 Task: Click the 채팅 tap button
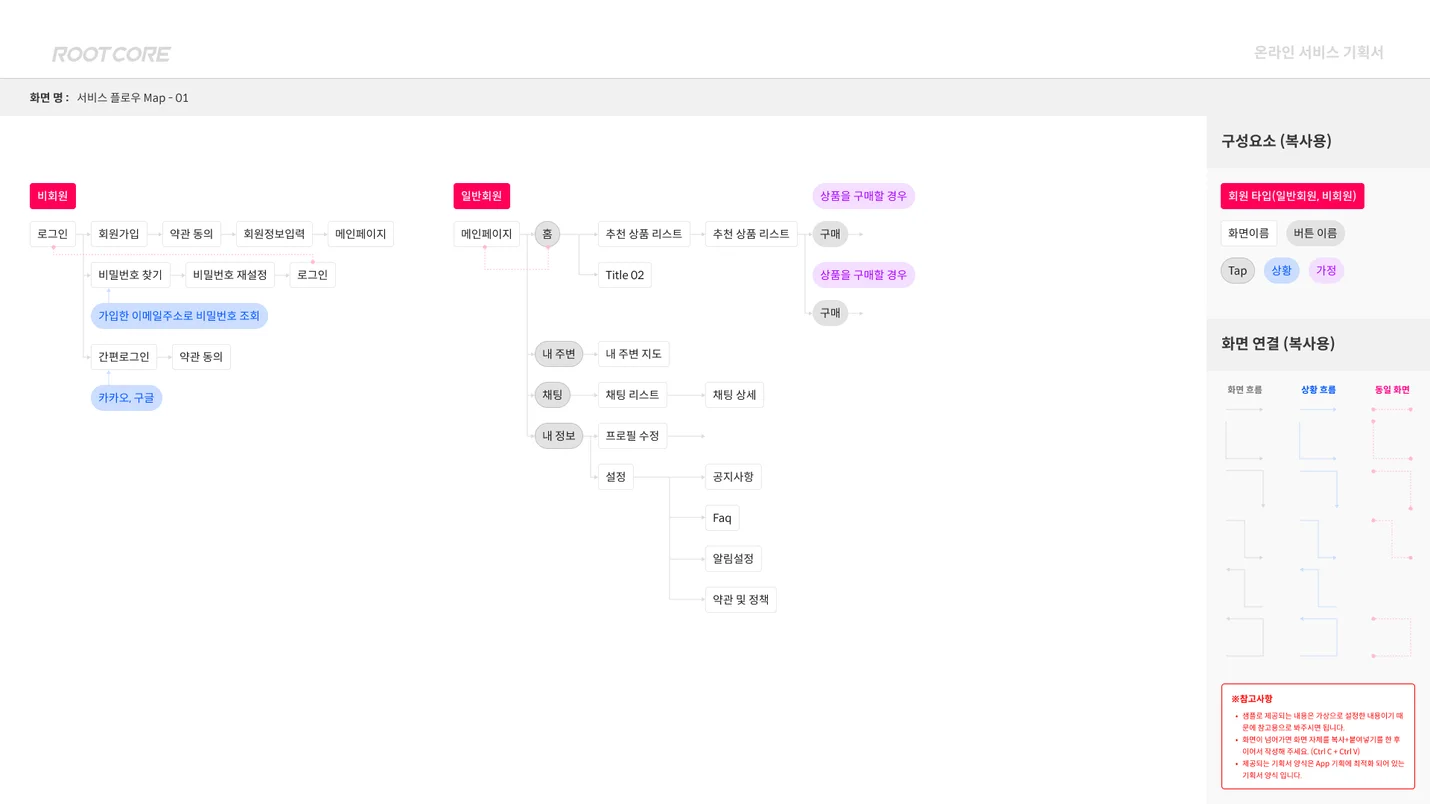click(x=553, y=395)
